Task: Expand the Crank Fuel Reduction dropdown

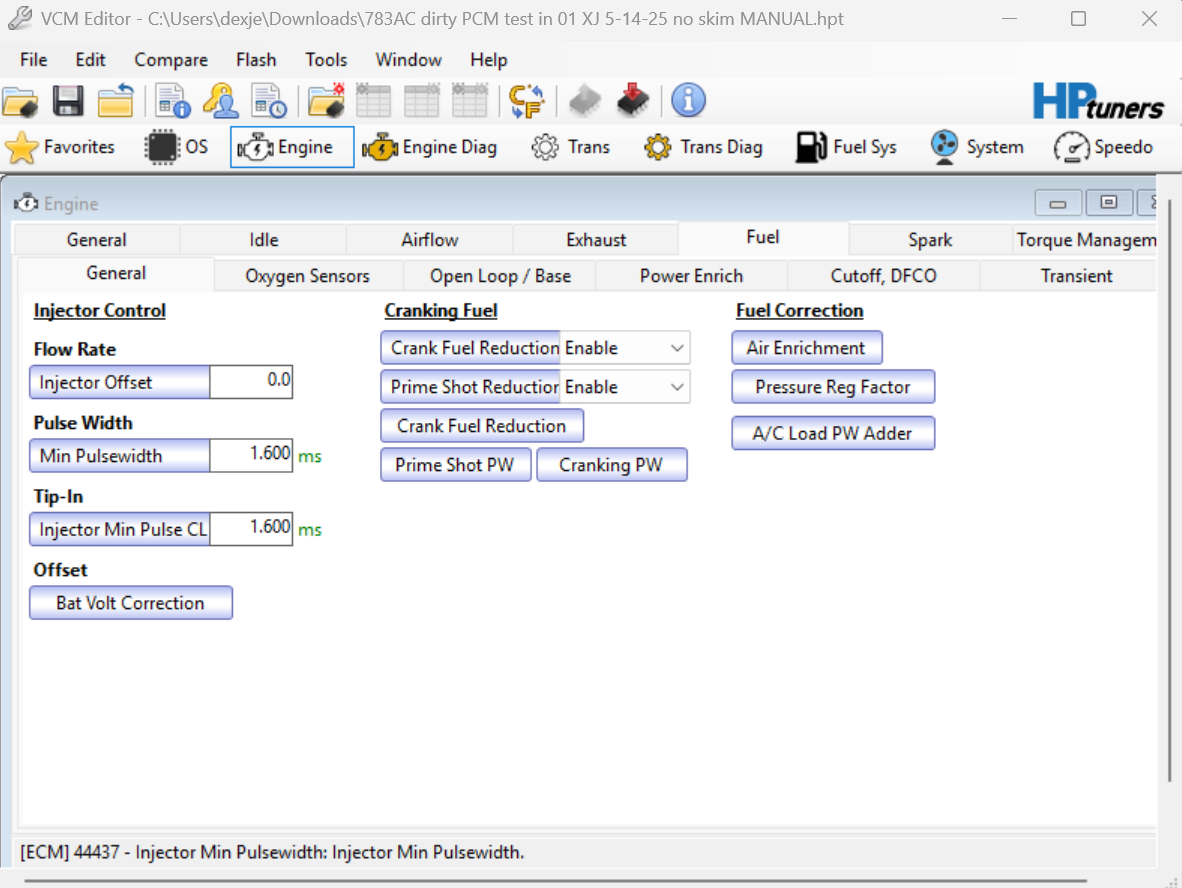Action: [677, 348]
